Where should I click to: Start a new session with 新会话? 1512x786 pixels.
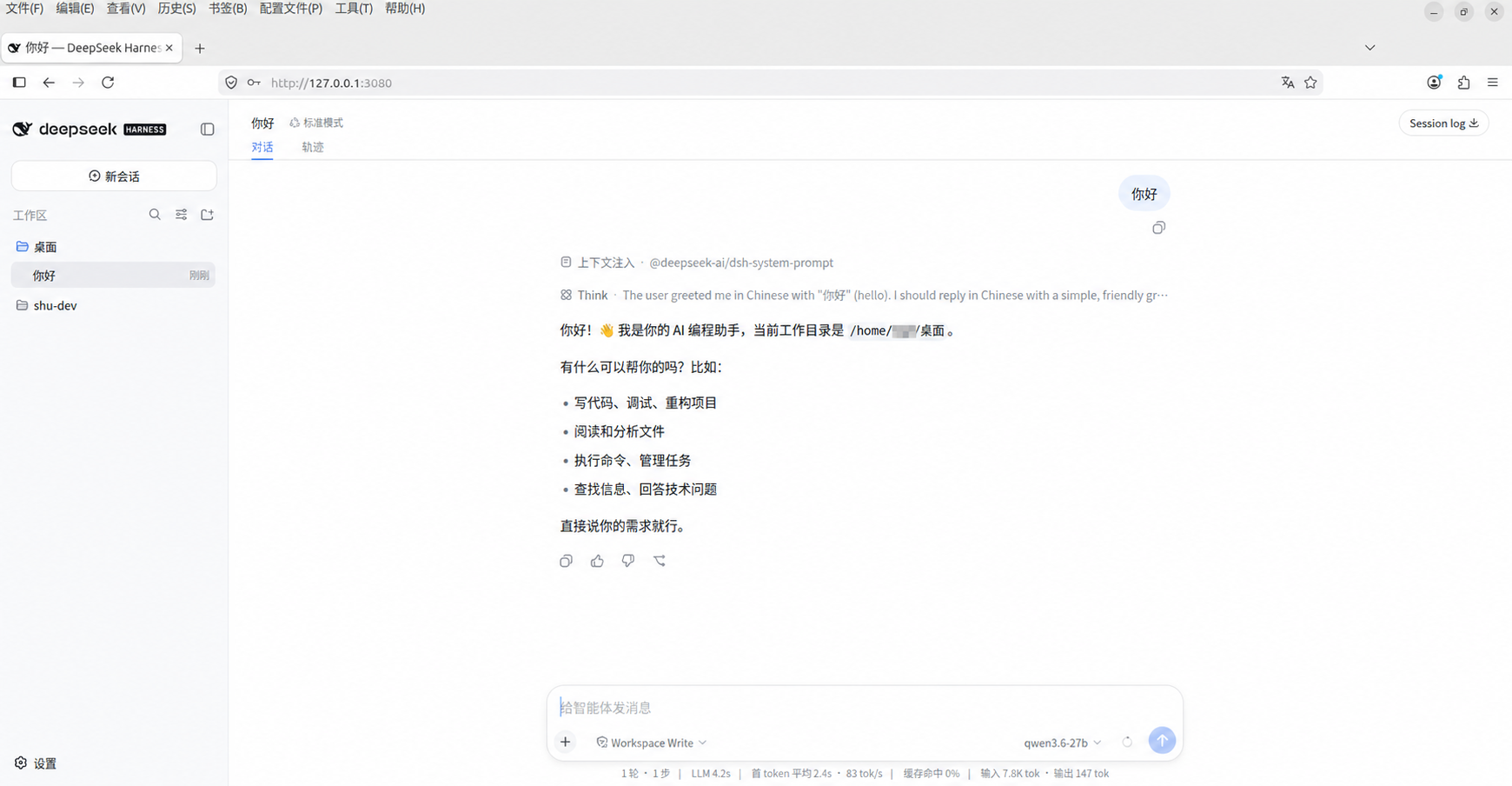tap(114, 177)
